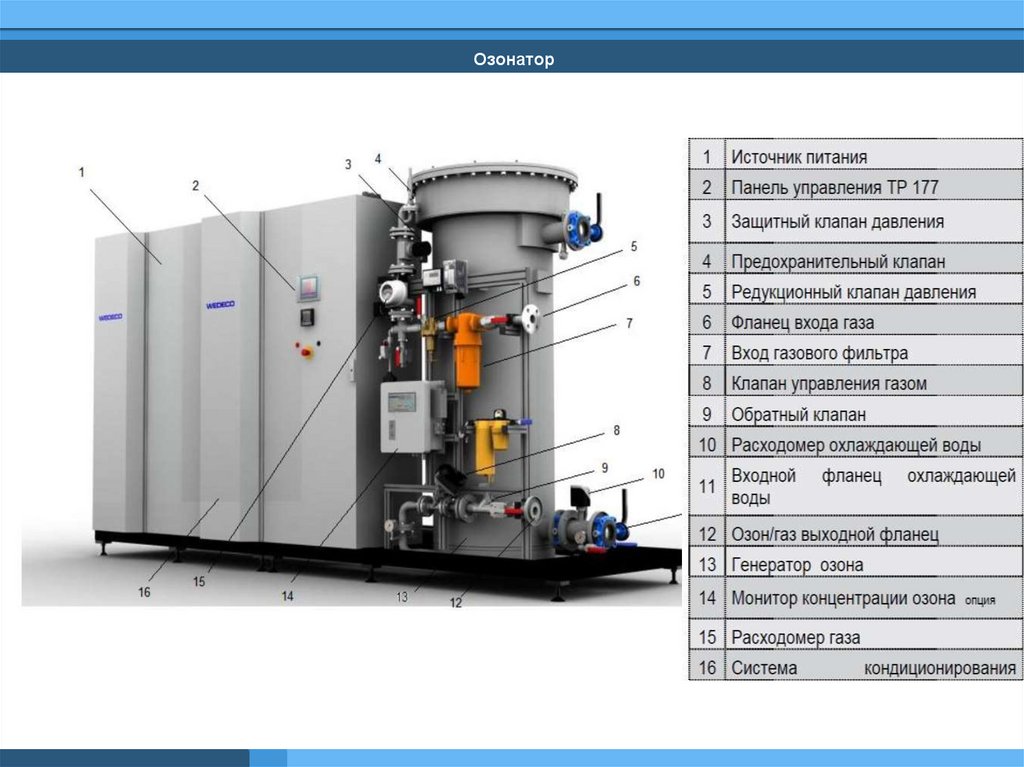Select the row 'Редукционный клапан давления'
The image size is (1024, 767).
tap(856, 291)
